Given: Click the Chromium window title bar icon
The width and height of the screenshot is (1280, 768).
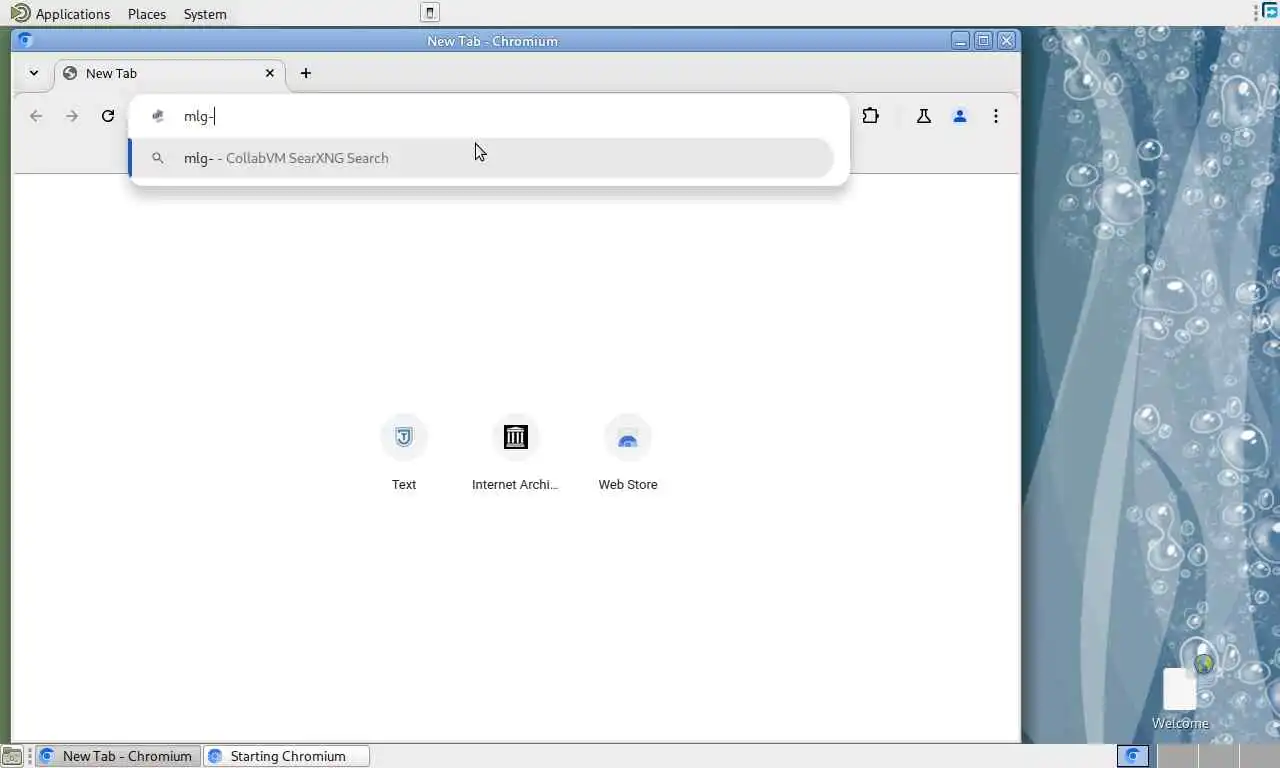Looking at the screenshot, I should coord(25,41).
